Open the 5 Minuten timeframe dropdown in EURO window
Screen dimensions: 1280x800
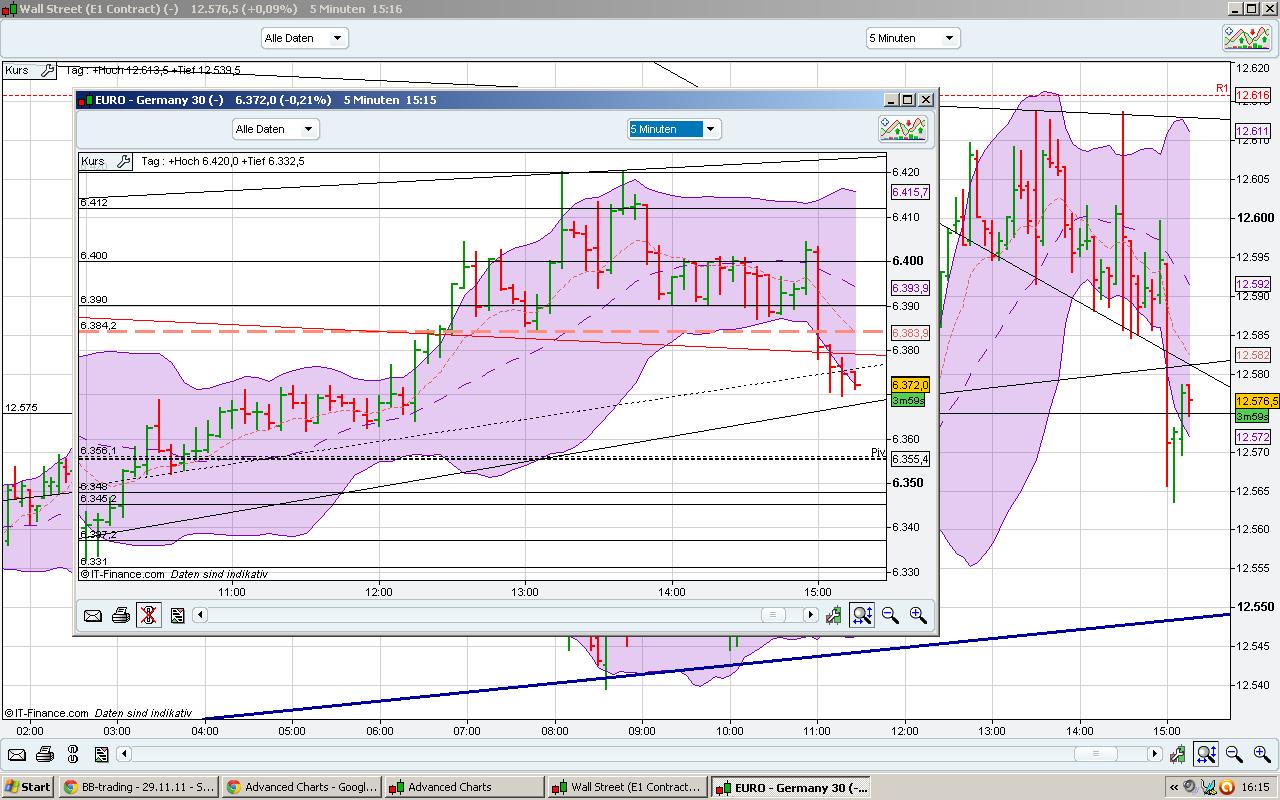tap(673, 128)
